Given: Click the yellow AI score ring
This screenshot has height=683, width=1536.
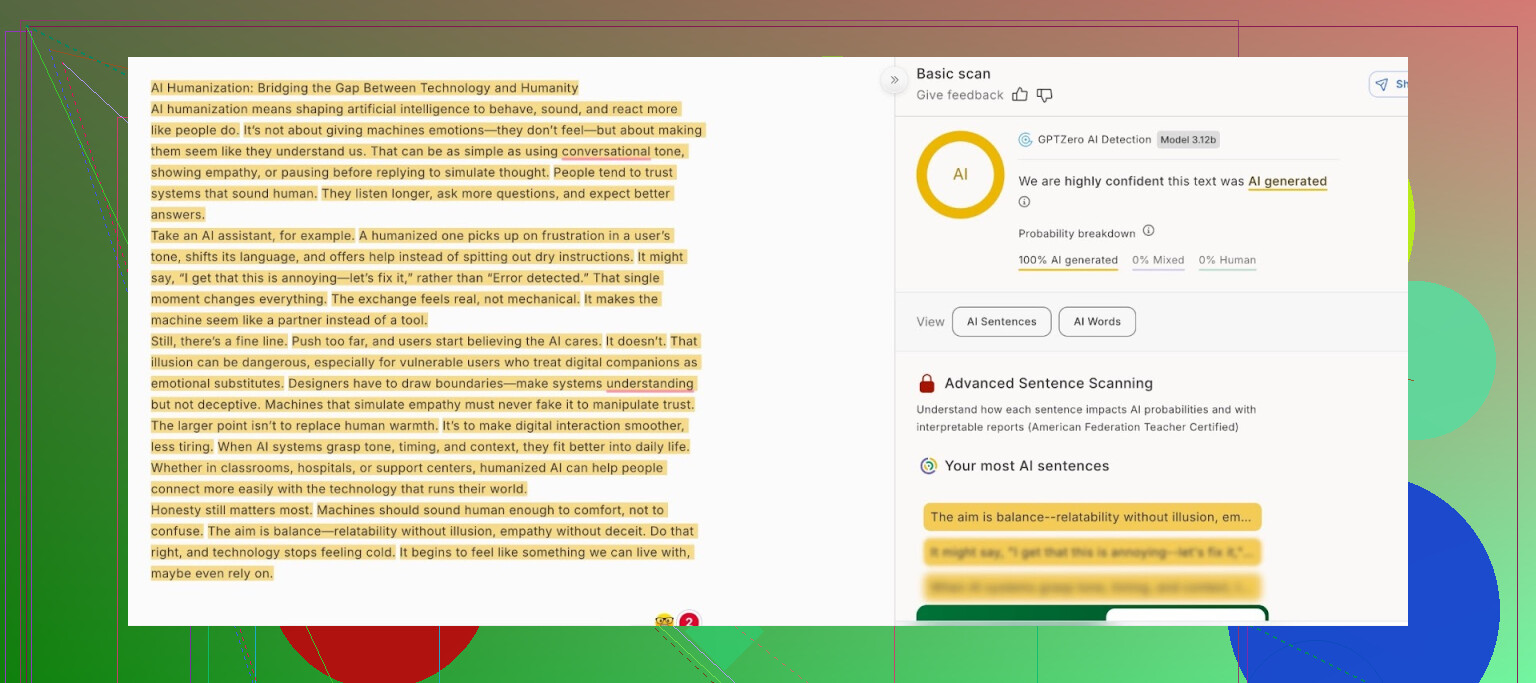Looking at the screenshot, I should (960, 174).
